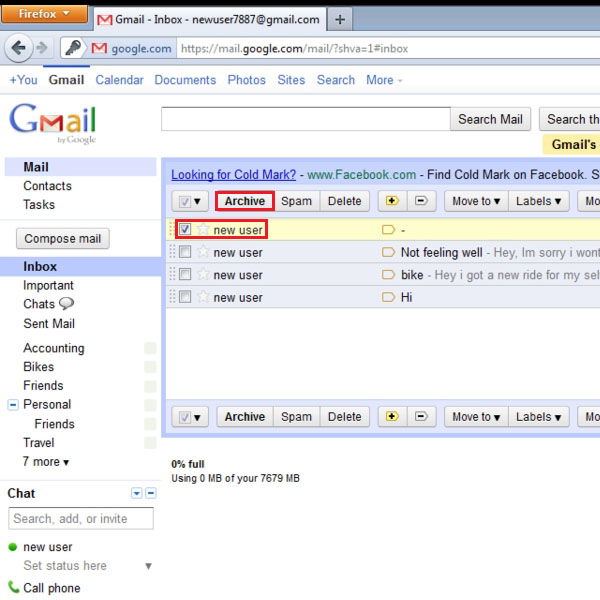The width and height of the screenshot is (600, 600).
Task: Star the 'Hi' message
Action: point(203,297)
